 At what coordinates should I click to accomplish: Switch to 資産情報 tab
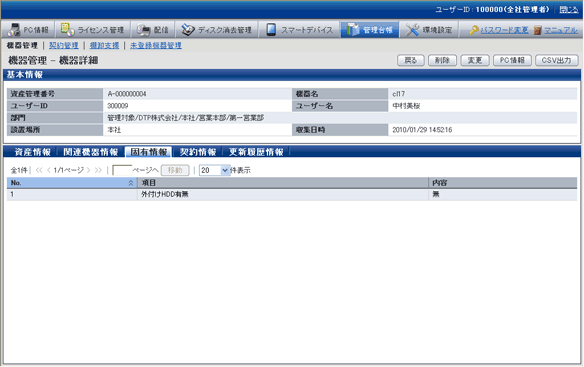coord(32,152)
